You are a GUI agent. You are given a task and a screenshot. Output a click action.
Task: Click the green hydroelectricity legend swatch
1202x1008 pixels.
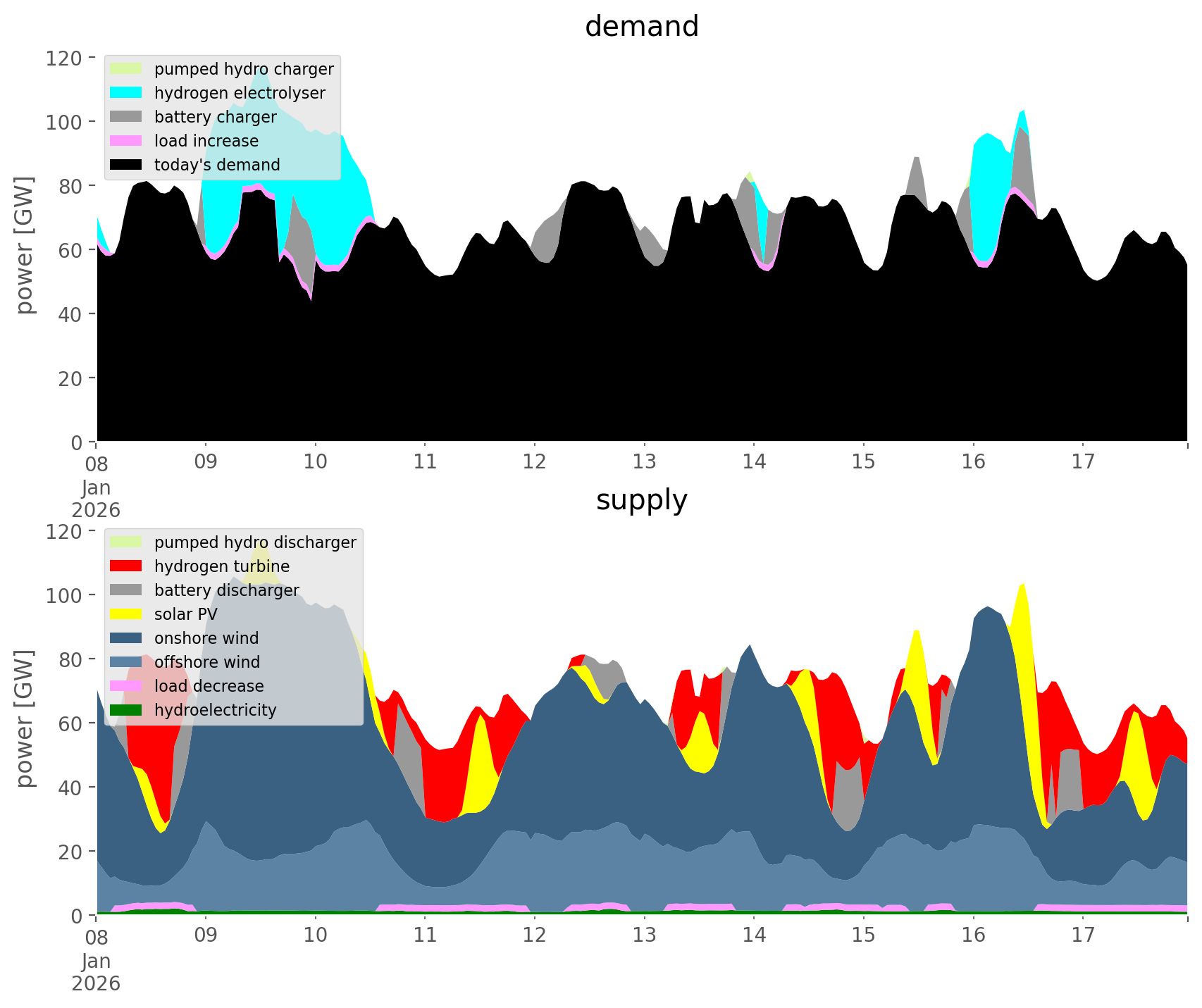tap(127, 710)
